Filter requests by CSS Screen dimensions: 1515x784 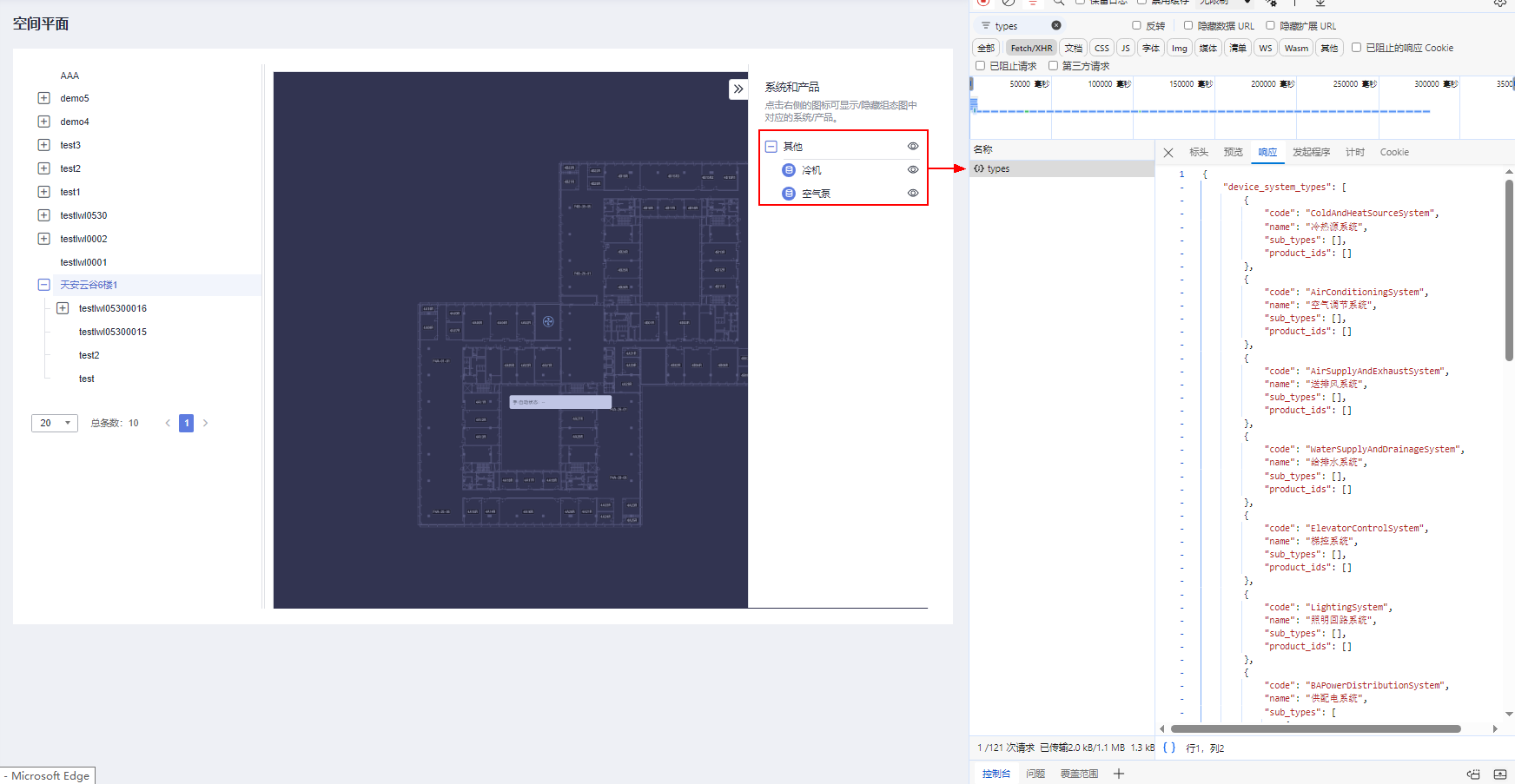coord(1102,48)
